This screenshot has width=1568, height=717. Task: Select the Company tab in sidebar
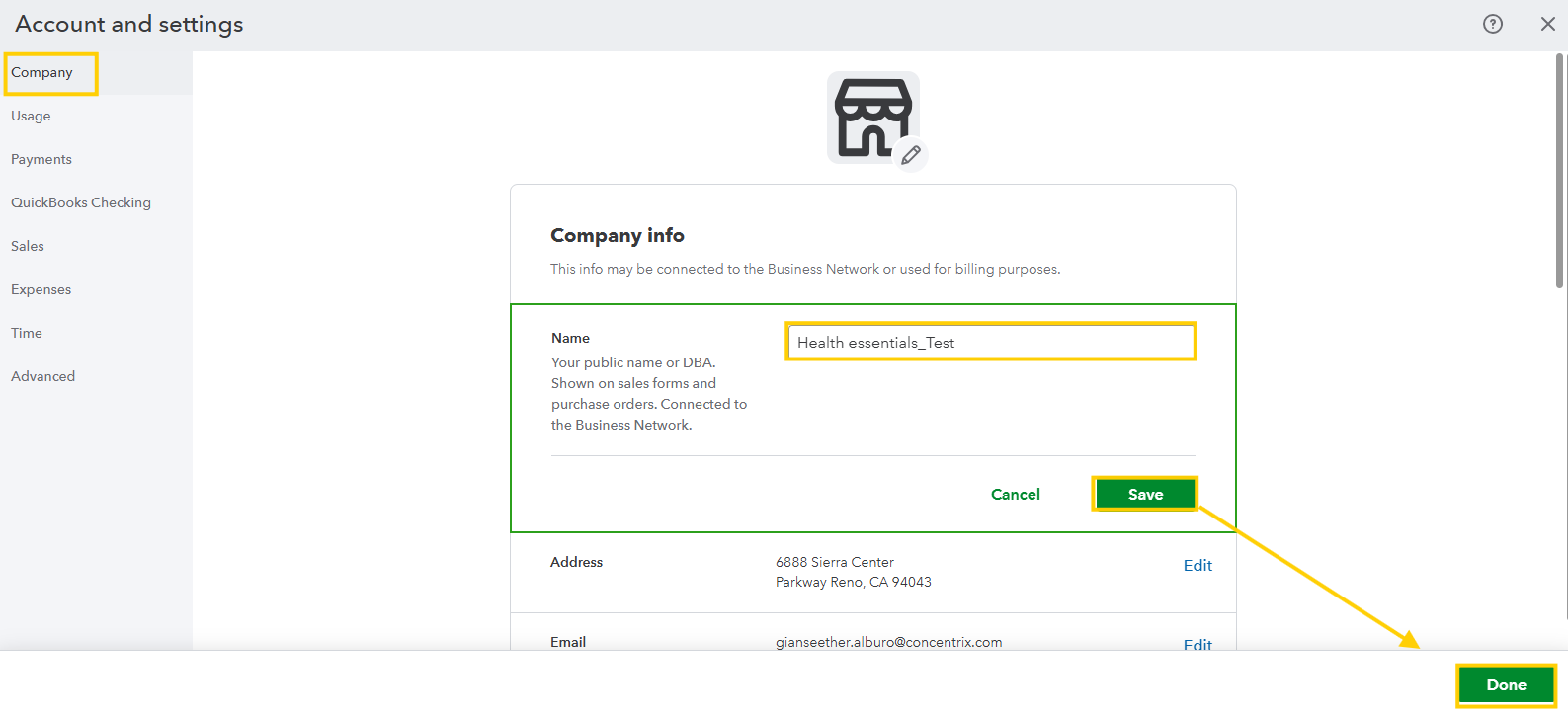coord(42,73)
